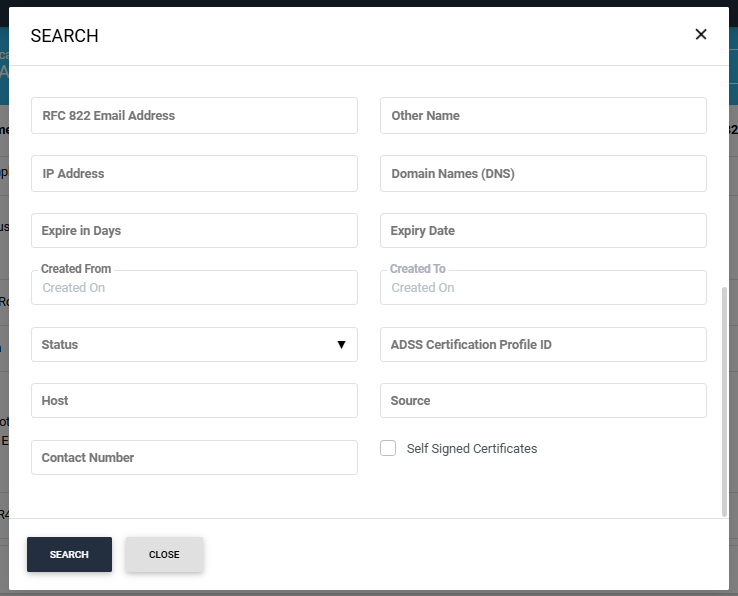This screenshot has height=596, width=738.
Task: Click into the Other Name field
Action: pyautogui.click(x=543, y=116)
